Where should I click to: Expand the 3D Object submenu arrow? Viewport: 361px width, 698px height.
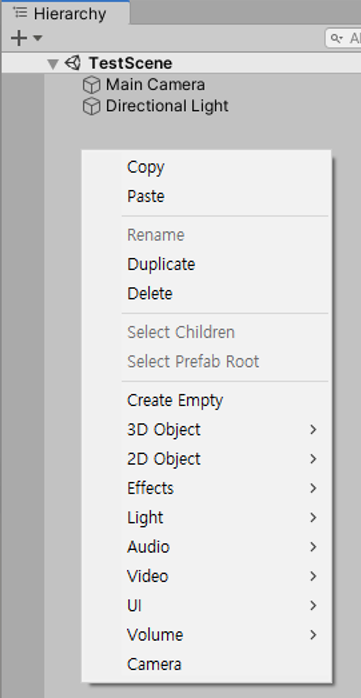(x=313, y=430)
